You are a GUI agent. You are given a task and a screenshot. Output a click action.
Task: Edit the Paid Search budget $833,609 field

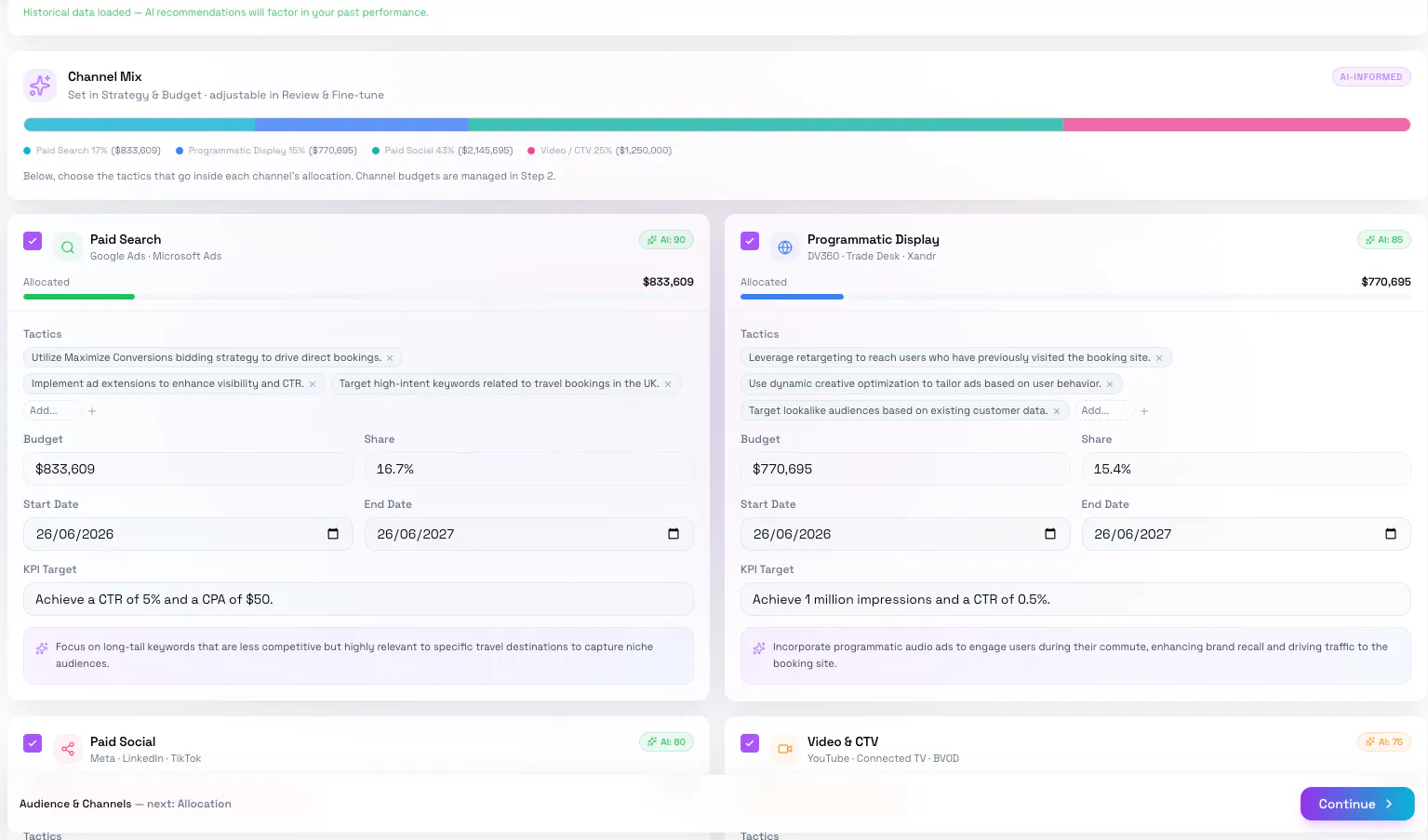point(188,469)
